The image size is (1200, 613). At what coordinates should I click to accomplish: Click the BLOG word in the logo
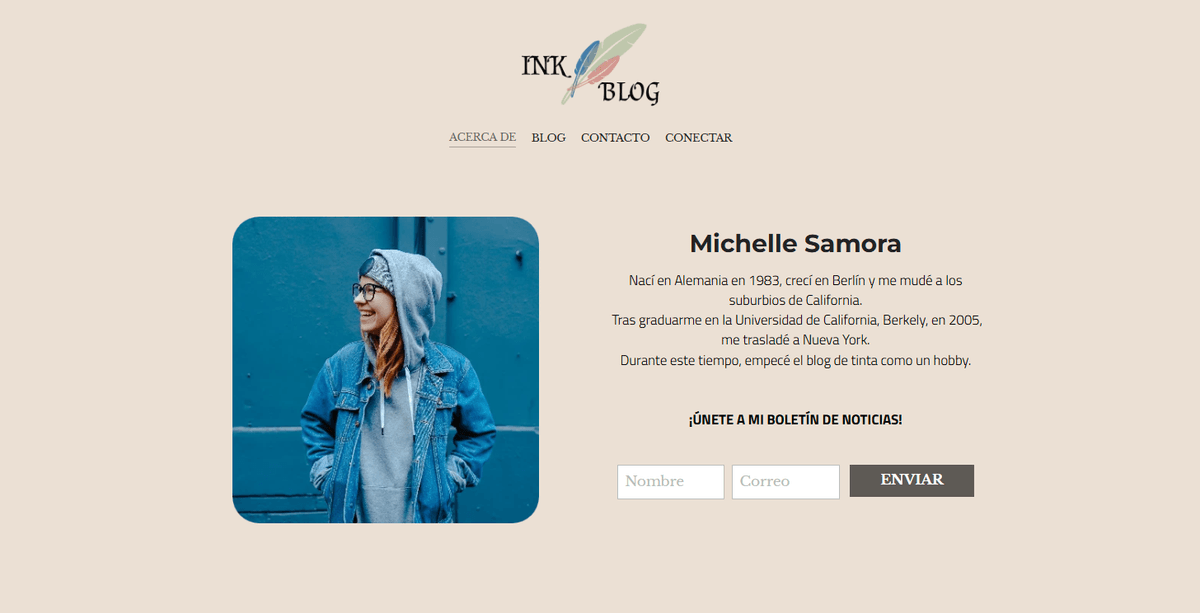tap(629, 92)
